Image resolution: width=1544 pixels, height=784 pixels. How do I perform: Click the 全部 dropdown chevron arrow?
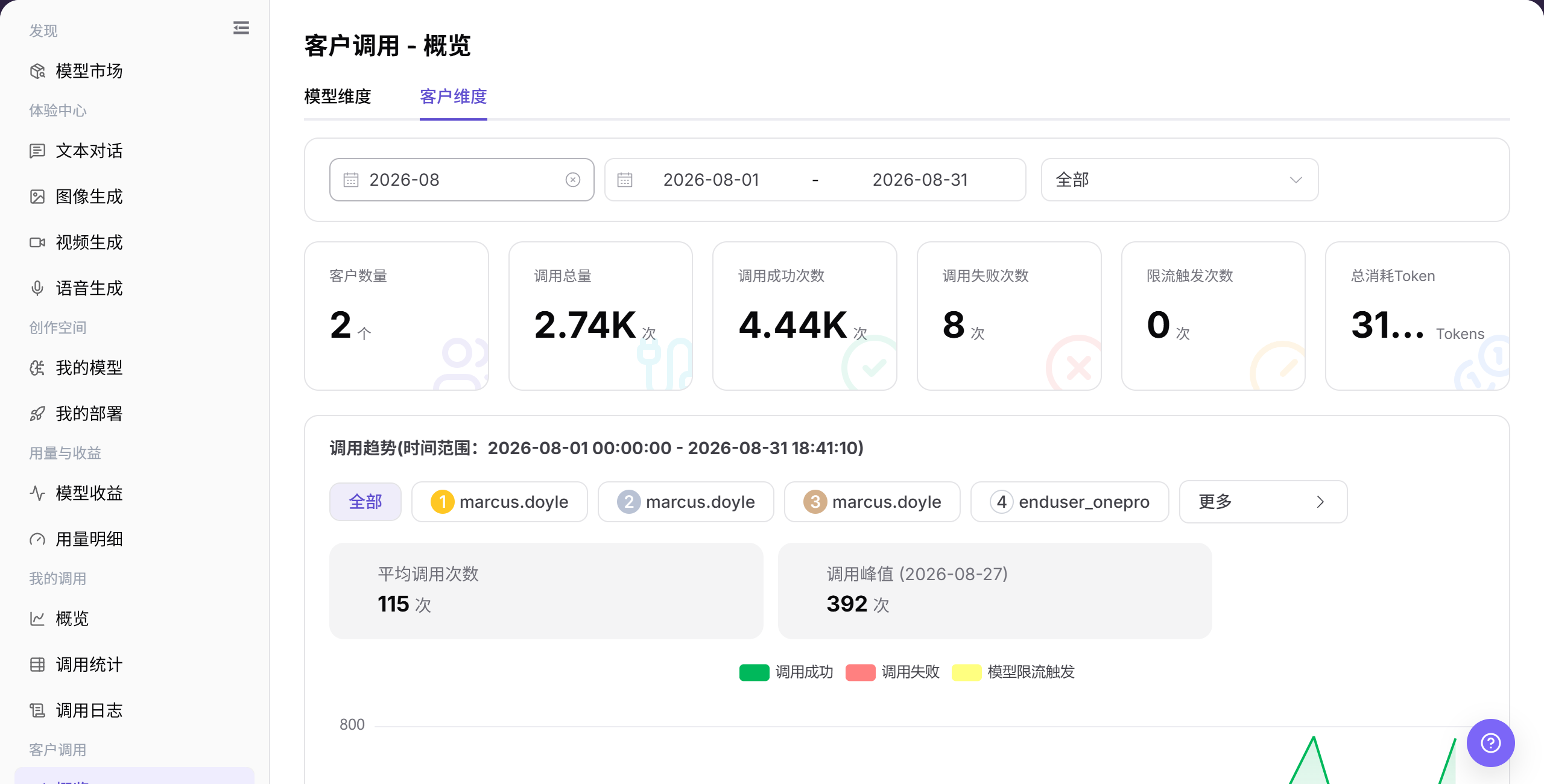pos(1296,180)
